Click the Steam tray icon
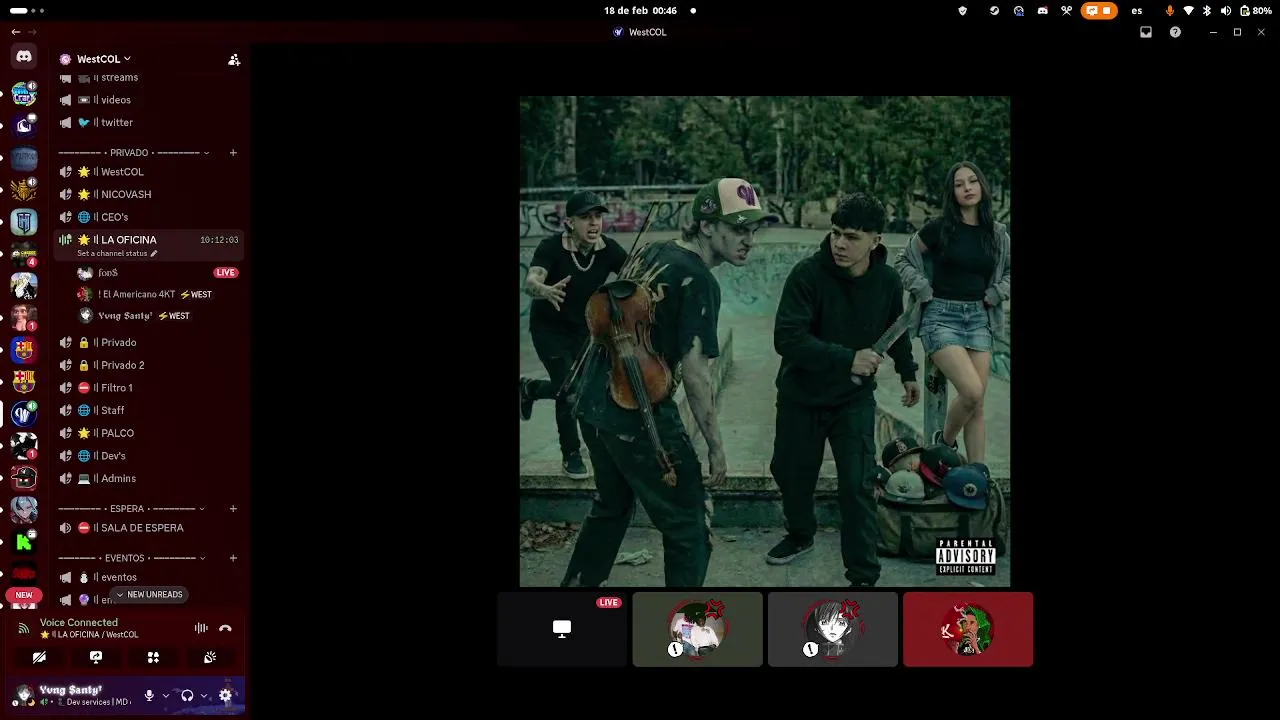Screen dimensions: 1280x720 coord(994,11)
